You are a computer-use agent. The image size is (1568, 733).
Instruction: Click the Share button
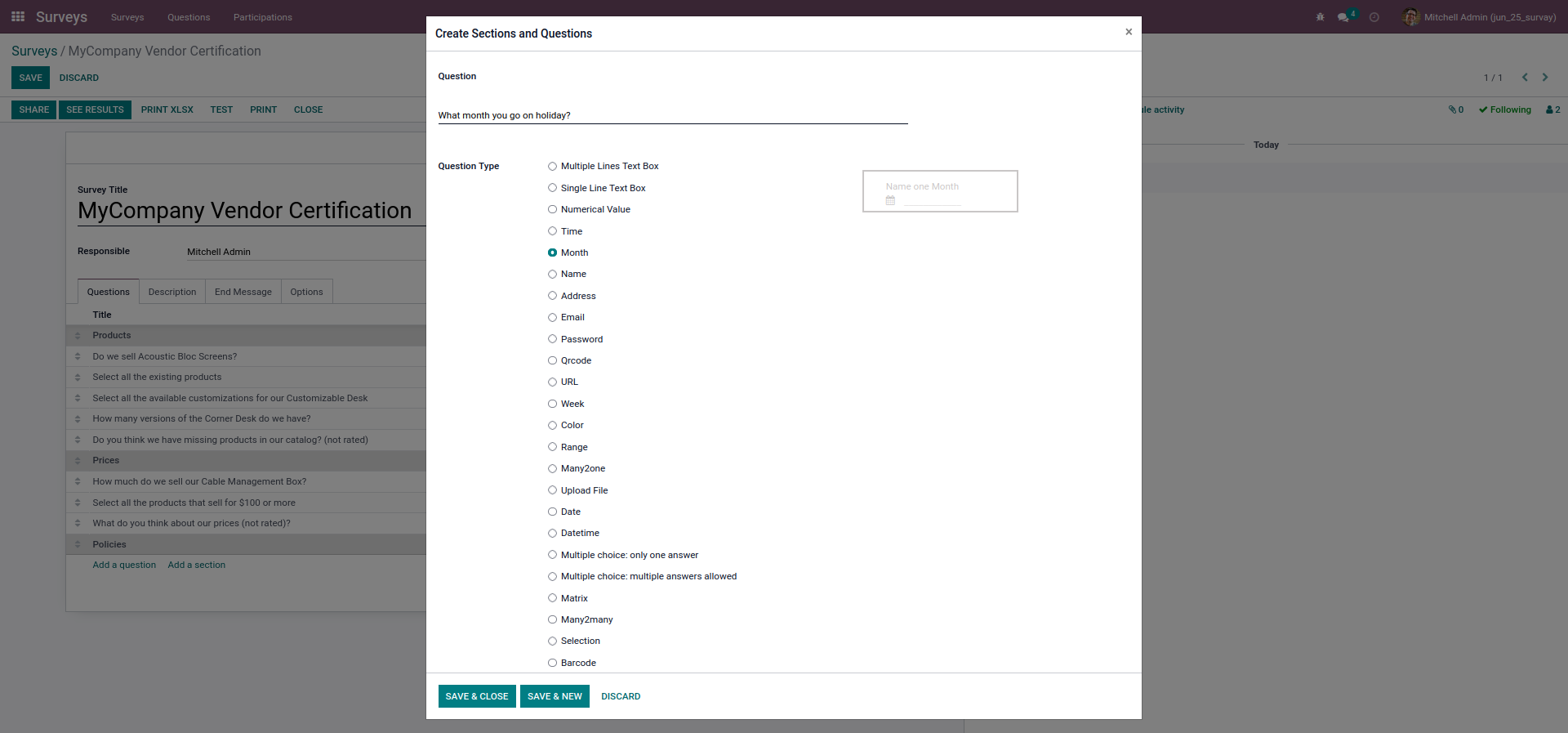[34, 110]
